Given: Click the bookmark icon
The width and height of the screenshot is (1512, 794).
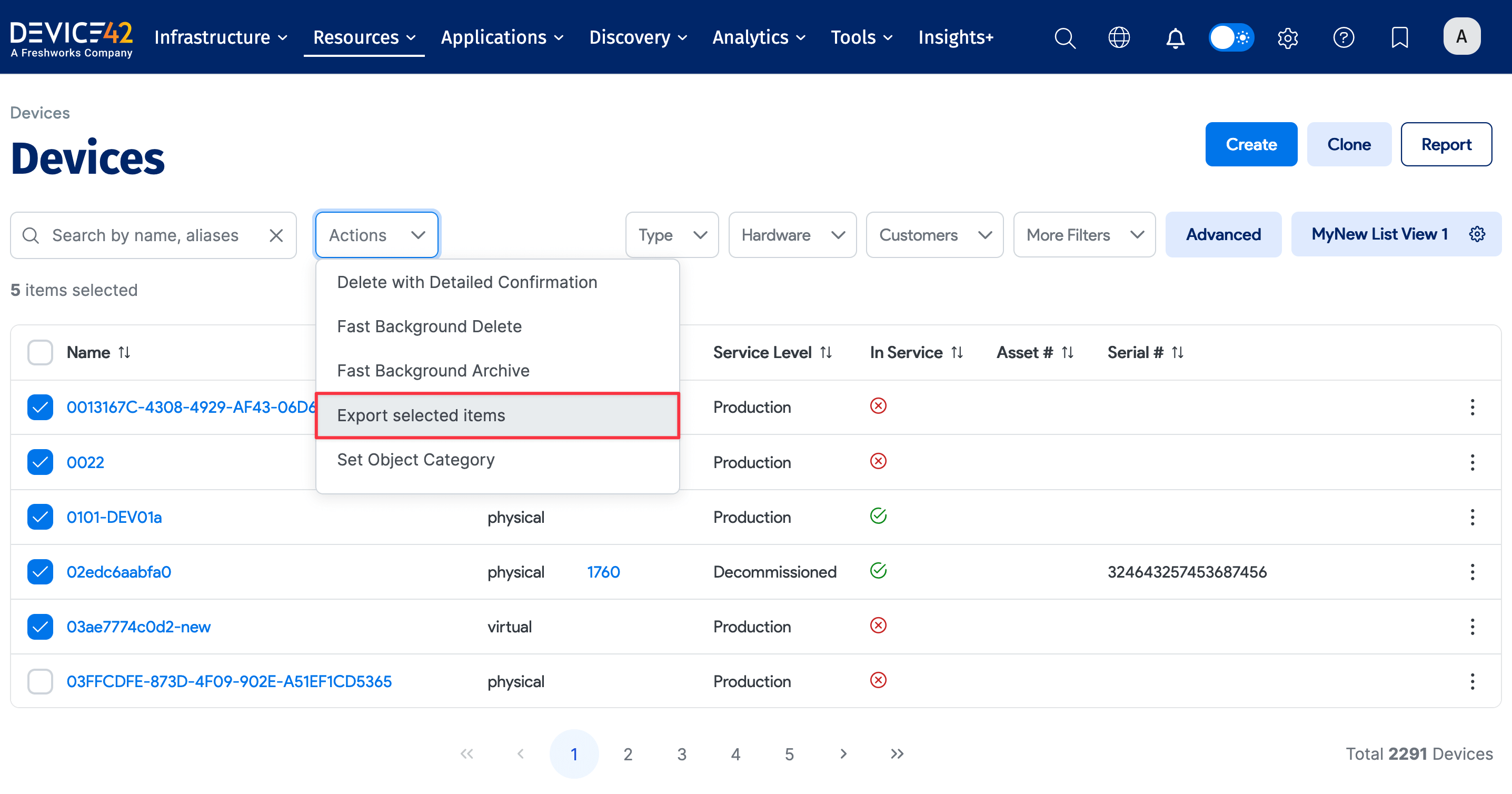Looking at the screenshot, I should (x=1399, y=37).
